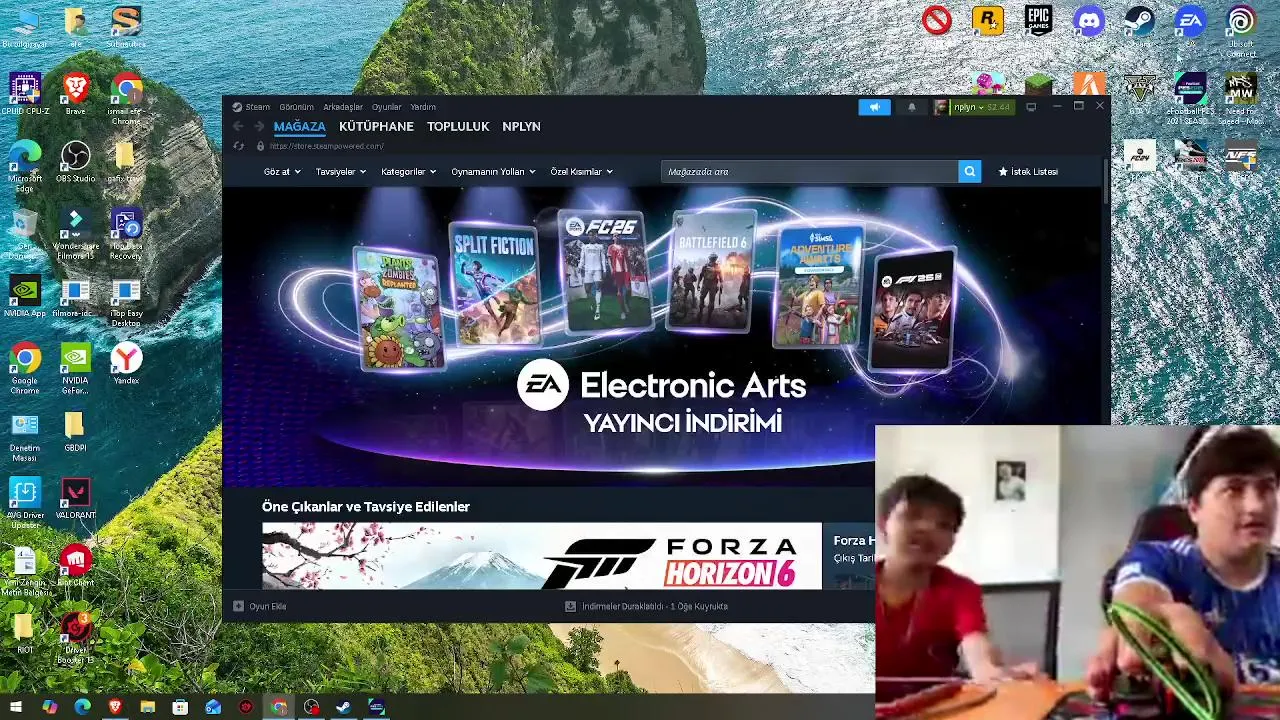
Task: Open iTop Data Recovery desktop icon
Action: tap(126, 234)
